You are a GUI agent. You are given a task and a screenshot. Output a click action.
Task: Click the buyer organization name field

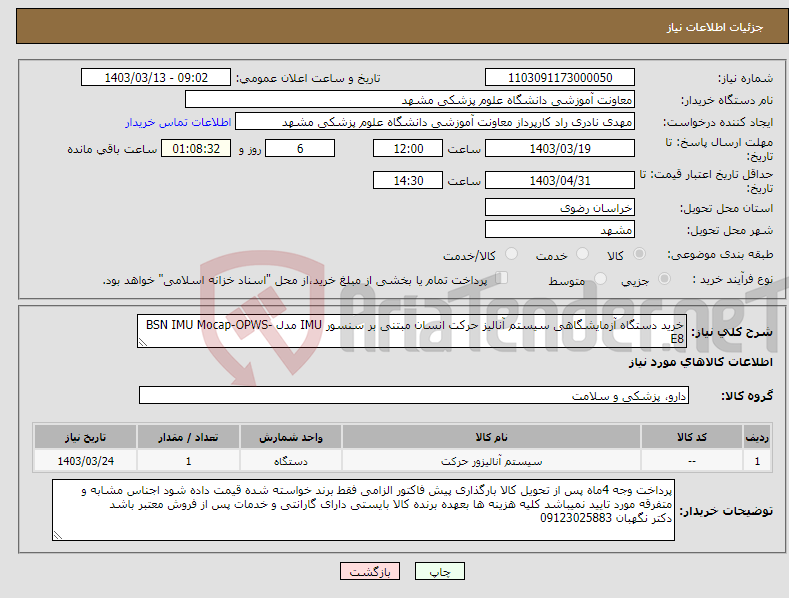pos(410,100)
